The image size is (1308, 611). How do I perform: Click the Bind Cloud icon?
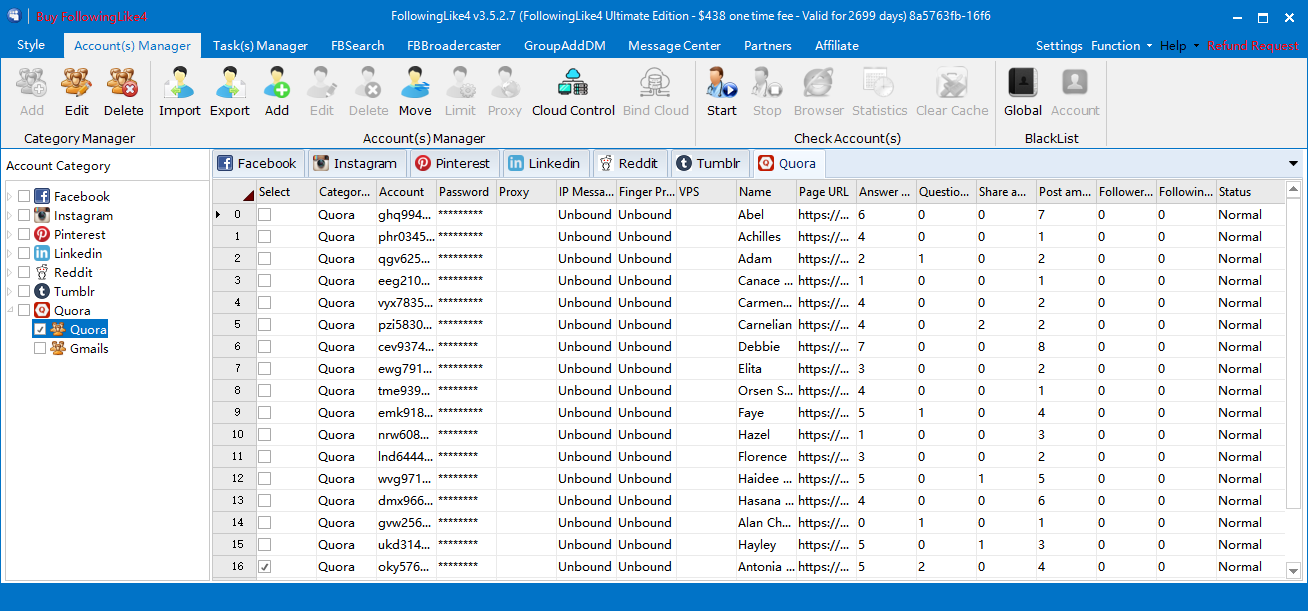[x=656, y=92]
